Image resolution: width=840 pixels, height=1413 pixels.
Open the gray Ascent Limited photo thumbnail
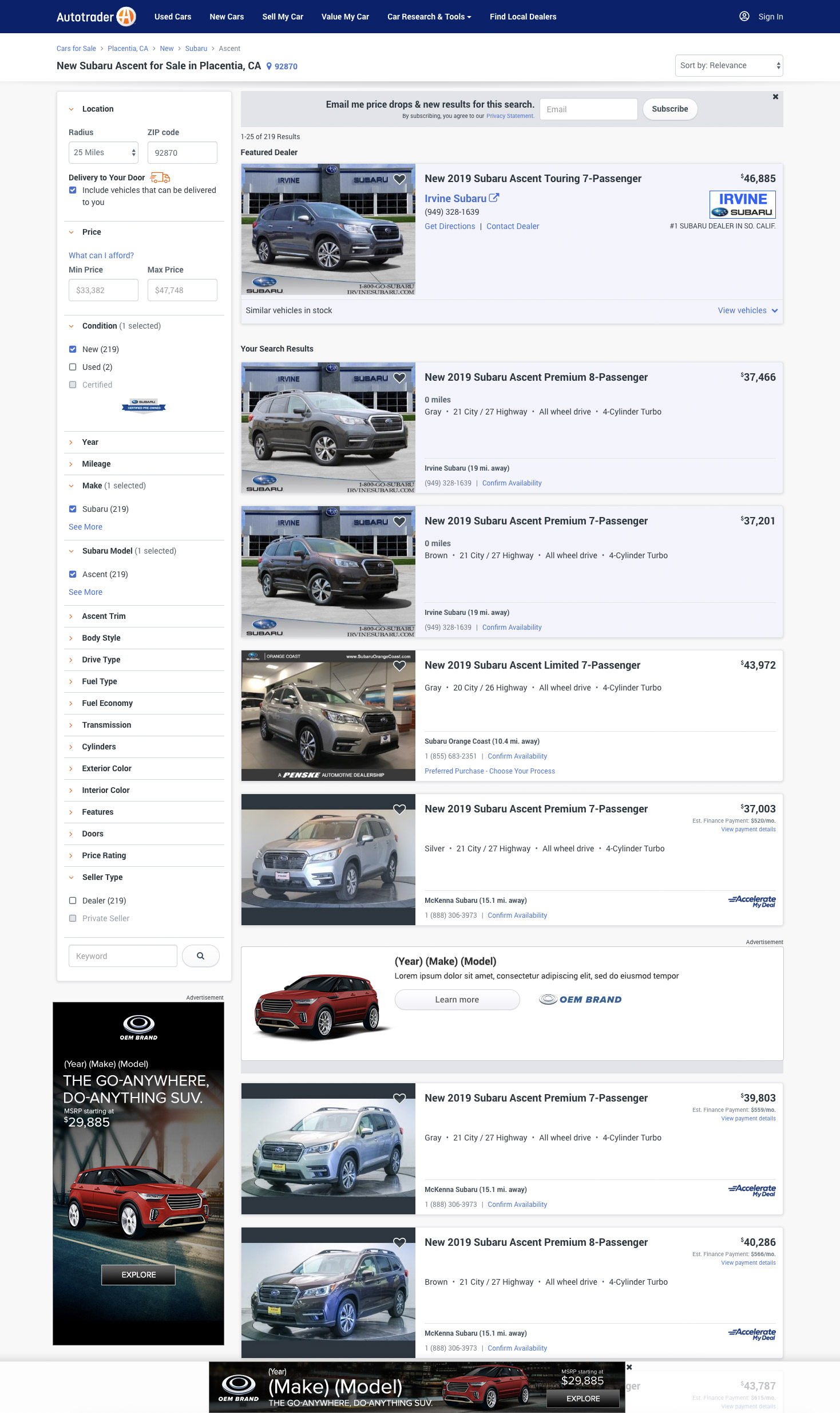coord(328,715)
